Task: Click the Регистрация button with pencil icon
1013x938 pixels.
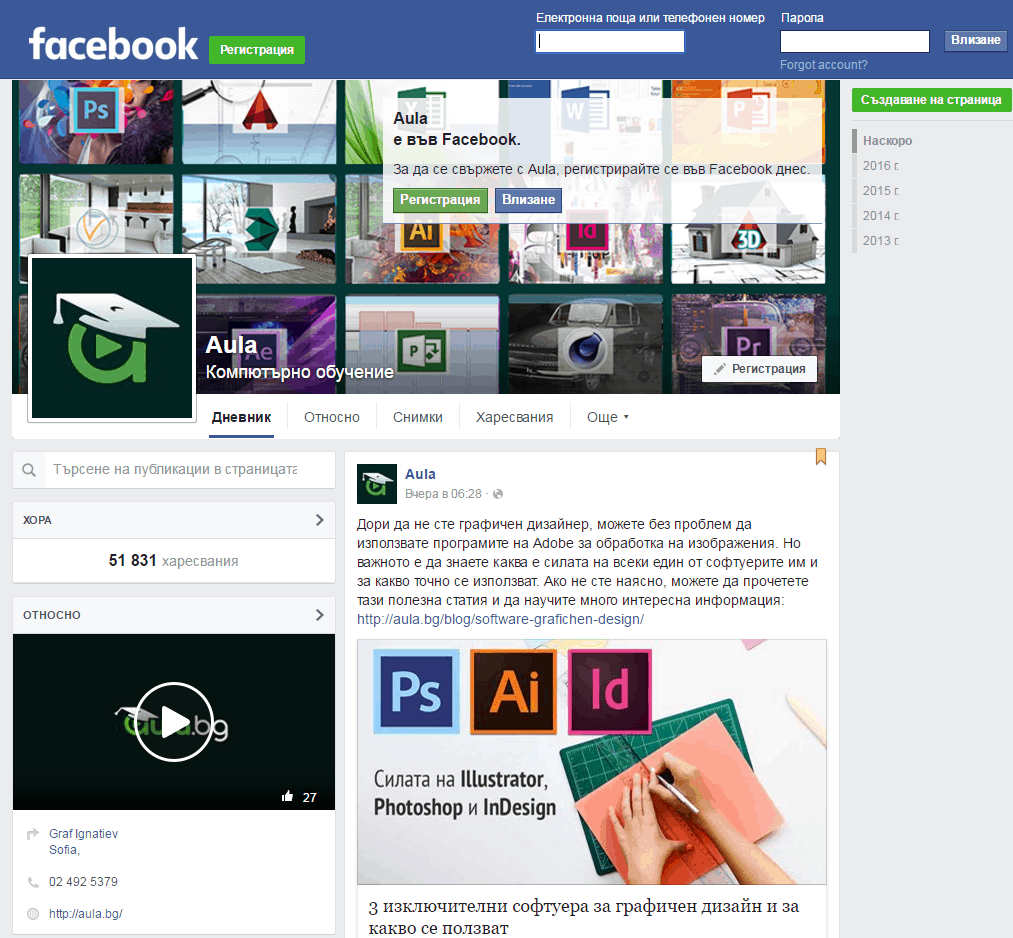Action: coord(759,369)
